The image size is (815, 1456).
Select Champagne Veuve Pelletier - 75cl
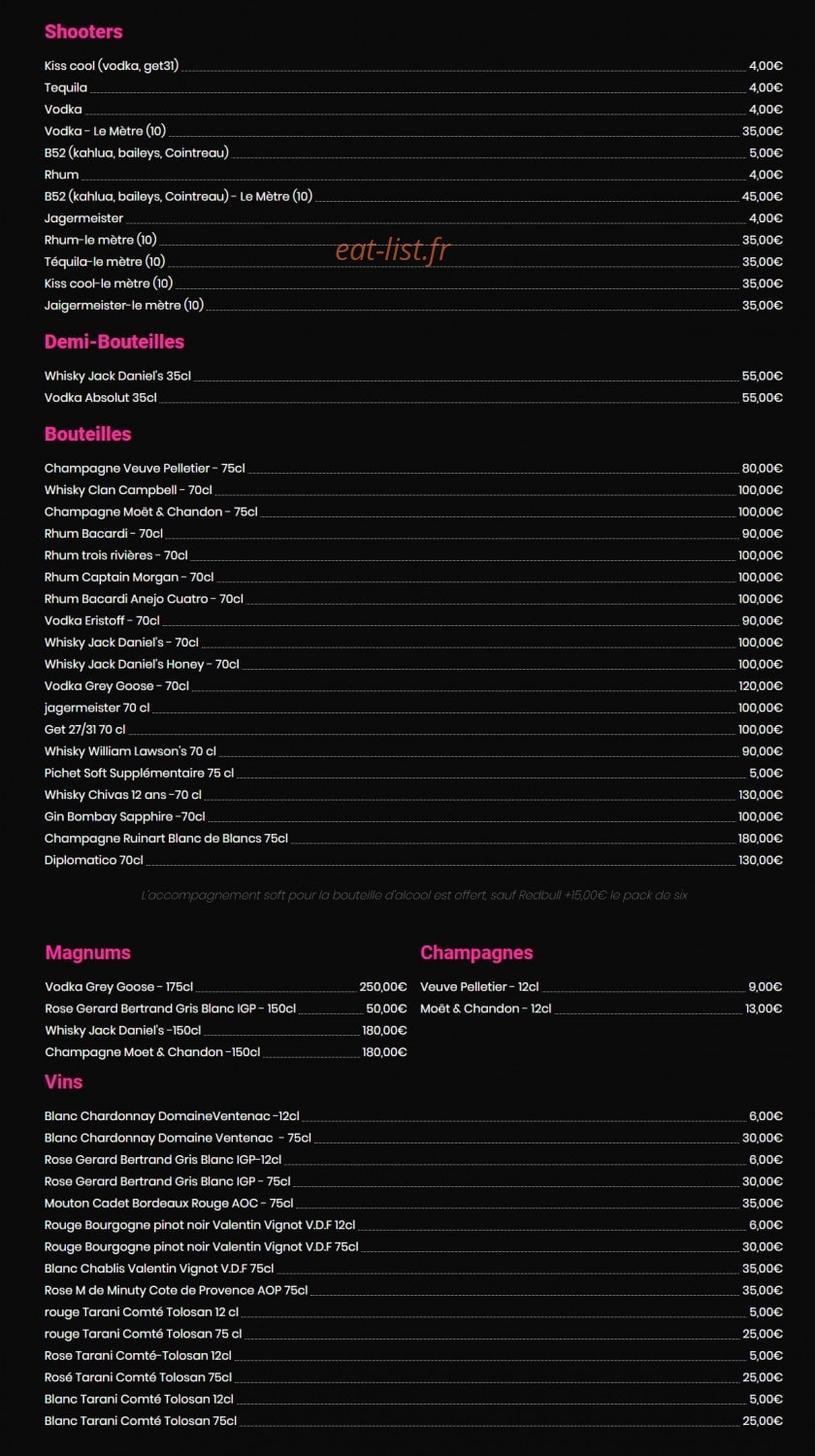coord(413,469)
